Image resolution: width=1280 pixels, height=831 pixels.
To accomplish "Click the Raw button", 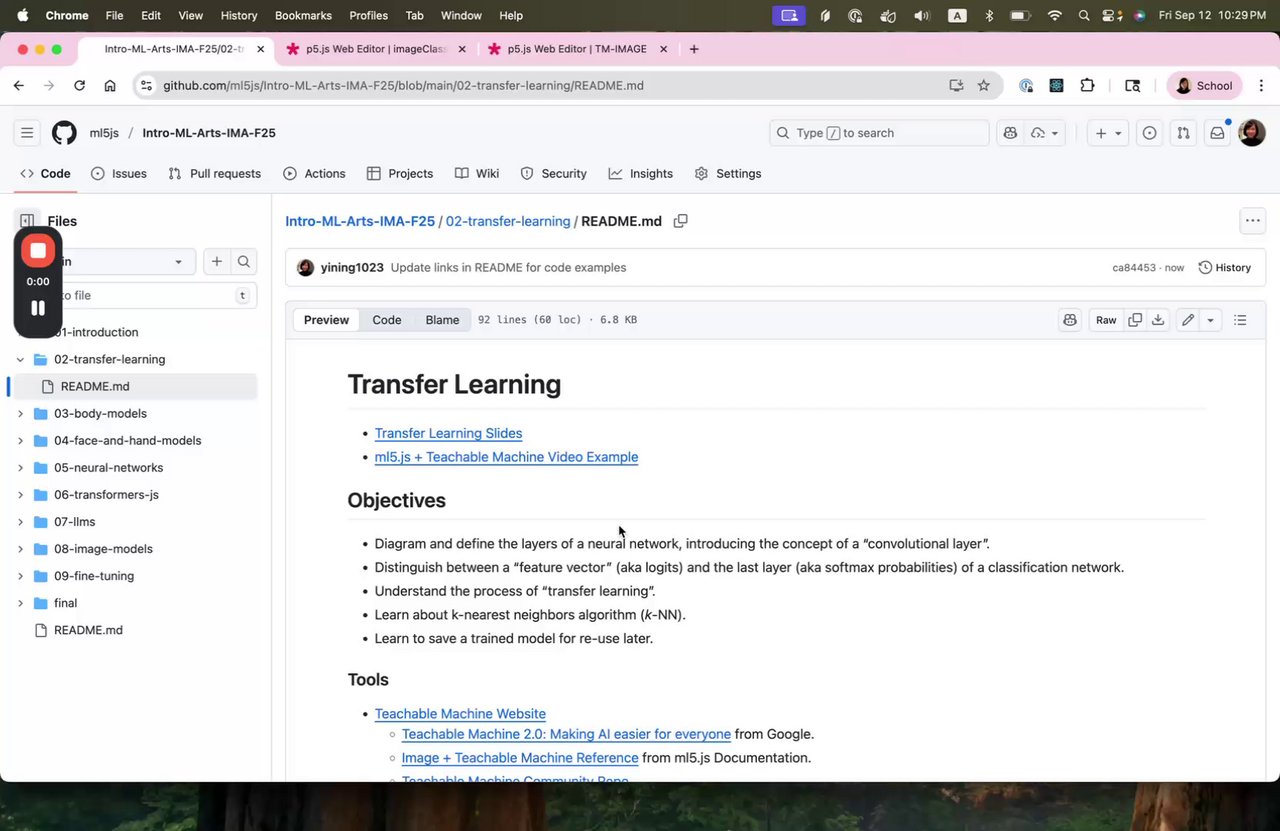I will point(1106,320).
